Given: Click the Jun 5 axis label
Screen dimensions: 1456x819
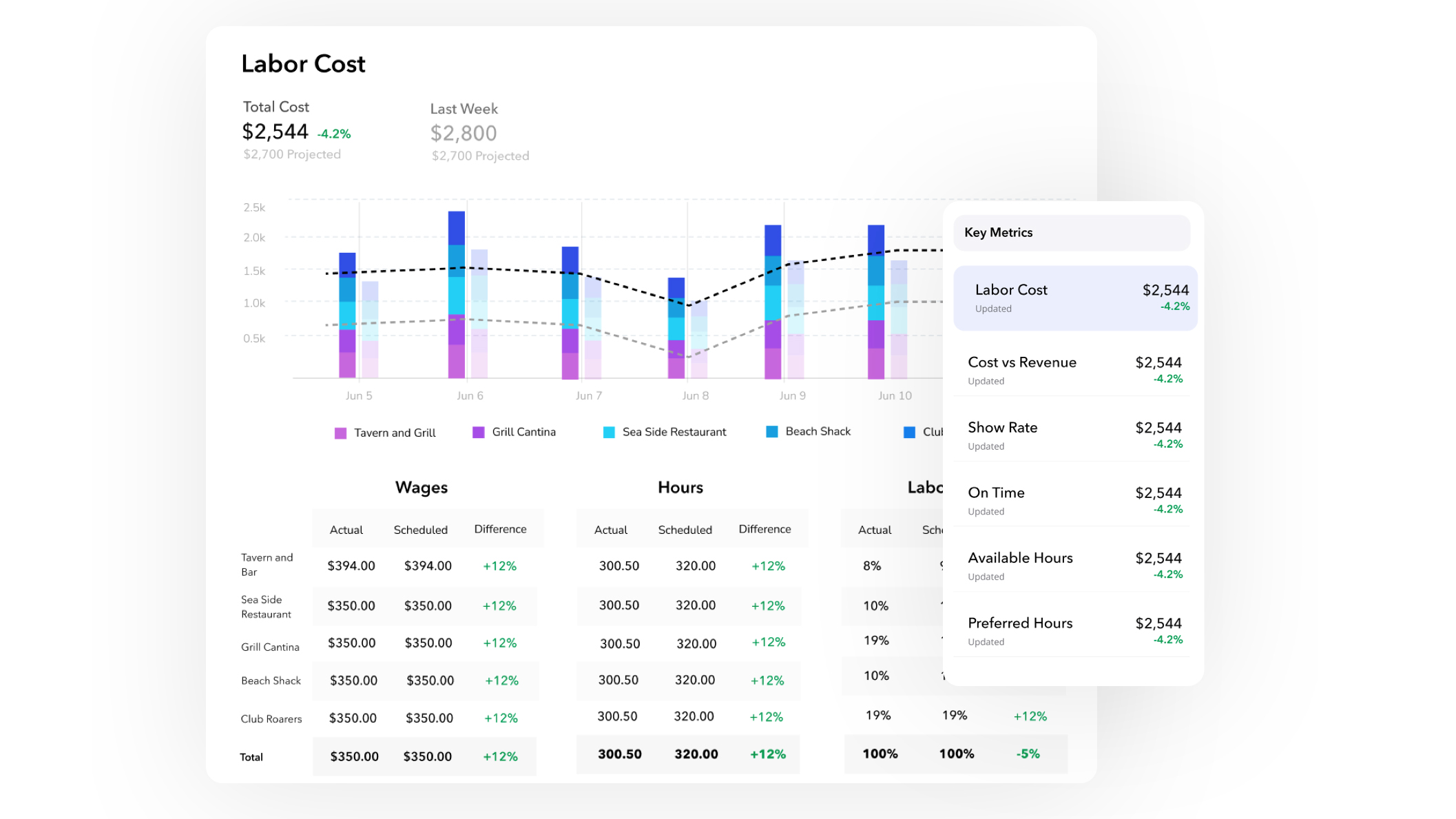Looking at the screenshot, I should point(359,396).
